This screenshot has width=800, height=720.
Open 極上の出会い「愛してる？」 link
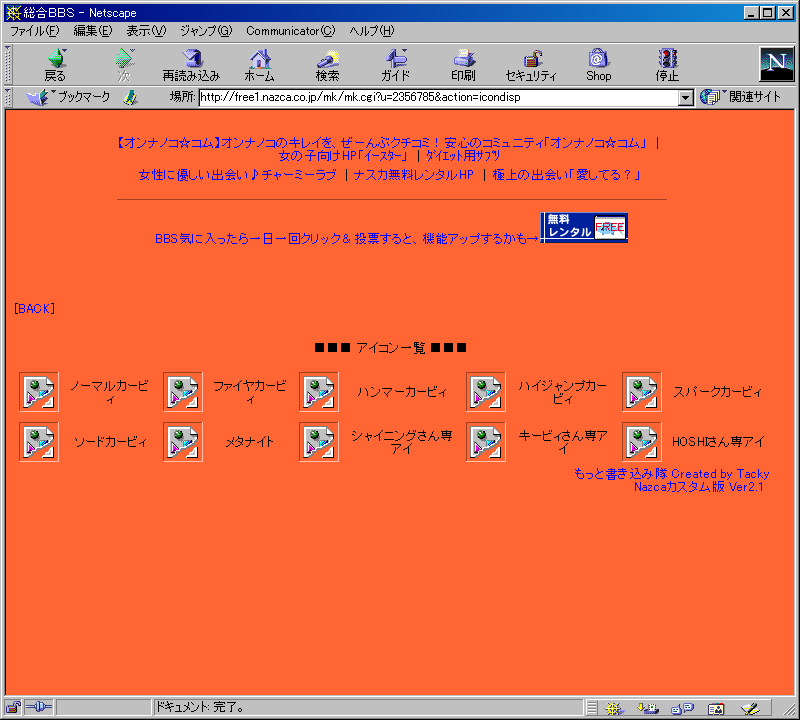[566, 175]
